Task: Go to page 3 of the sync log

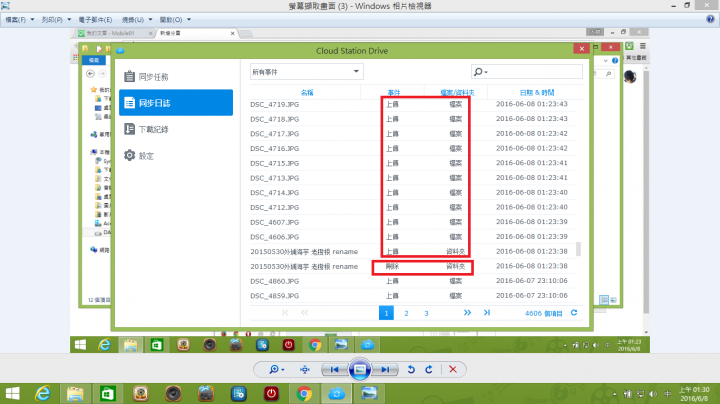Action: point(426,313)
